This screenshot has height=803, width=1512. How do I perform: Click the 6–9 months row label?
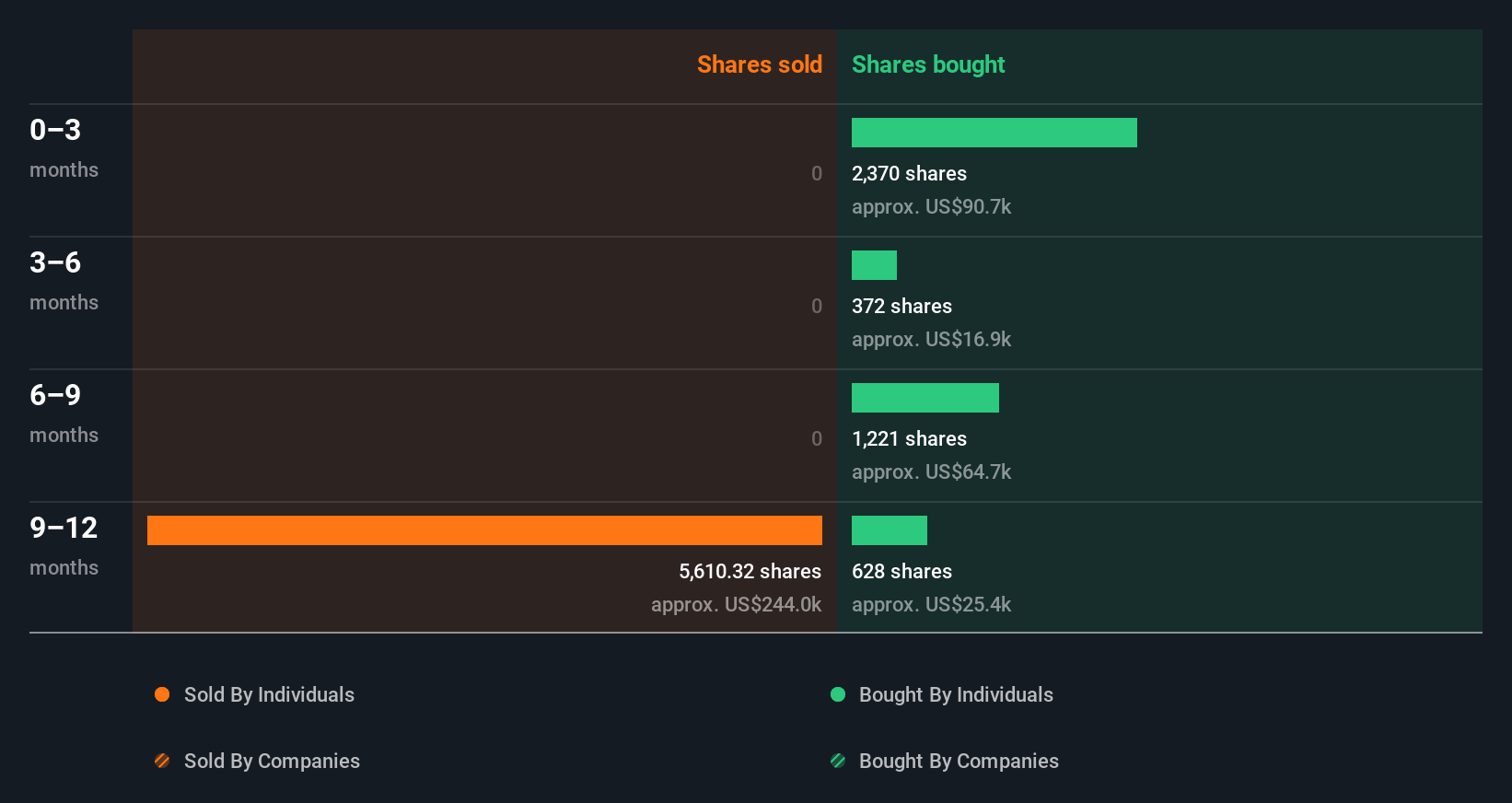64,413
